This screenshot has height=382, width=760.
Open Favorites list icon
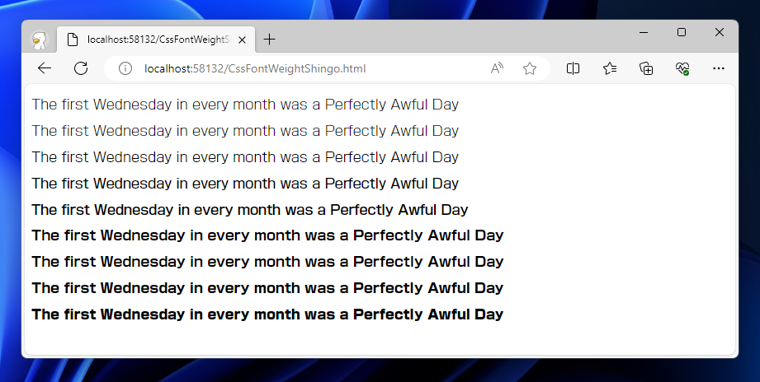click(610, 68)
